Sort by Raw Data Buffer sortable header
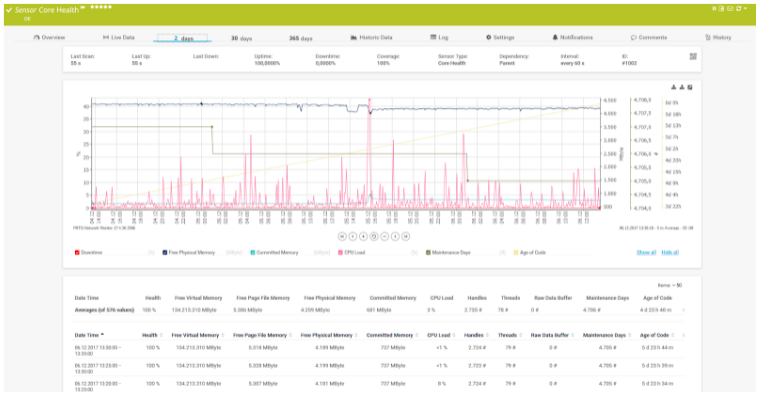Screen dimensions: 762x397 click(x=552, y=335)
